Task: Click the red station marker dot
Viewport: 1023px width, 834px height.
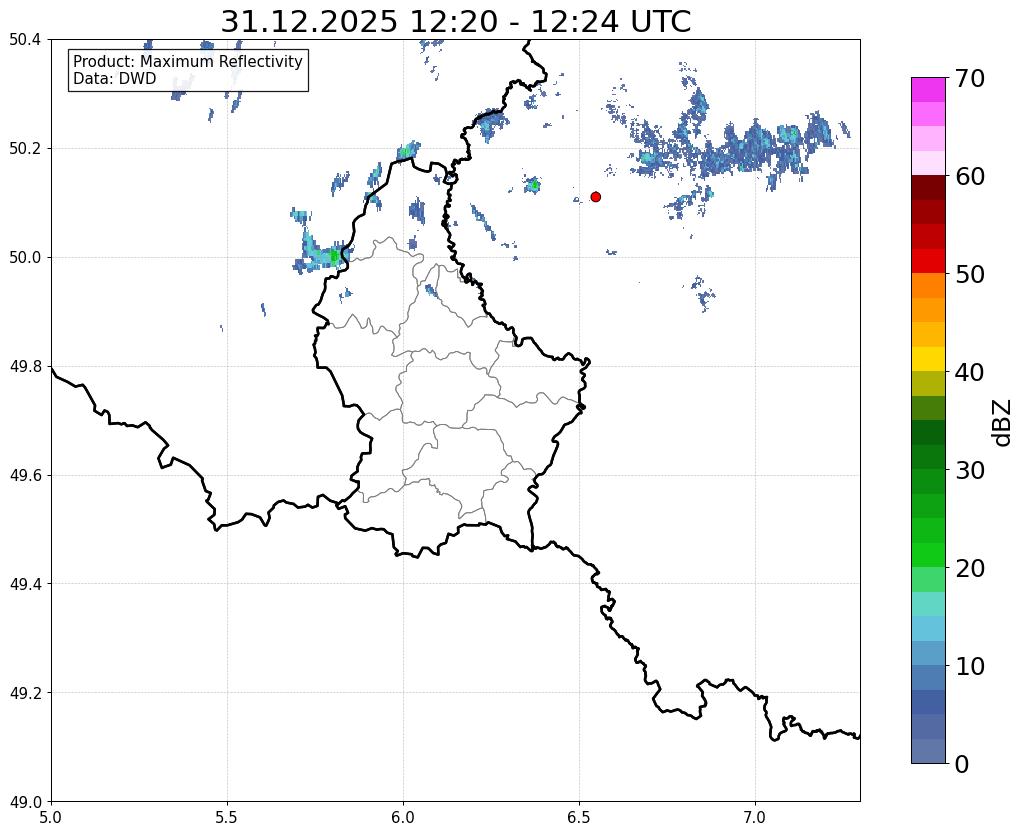Action: coord(595,196)
